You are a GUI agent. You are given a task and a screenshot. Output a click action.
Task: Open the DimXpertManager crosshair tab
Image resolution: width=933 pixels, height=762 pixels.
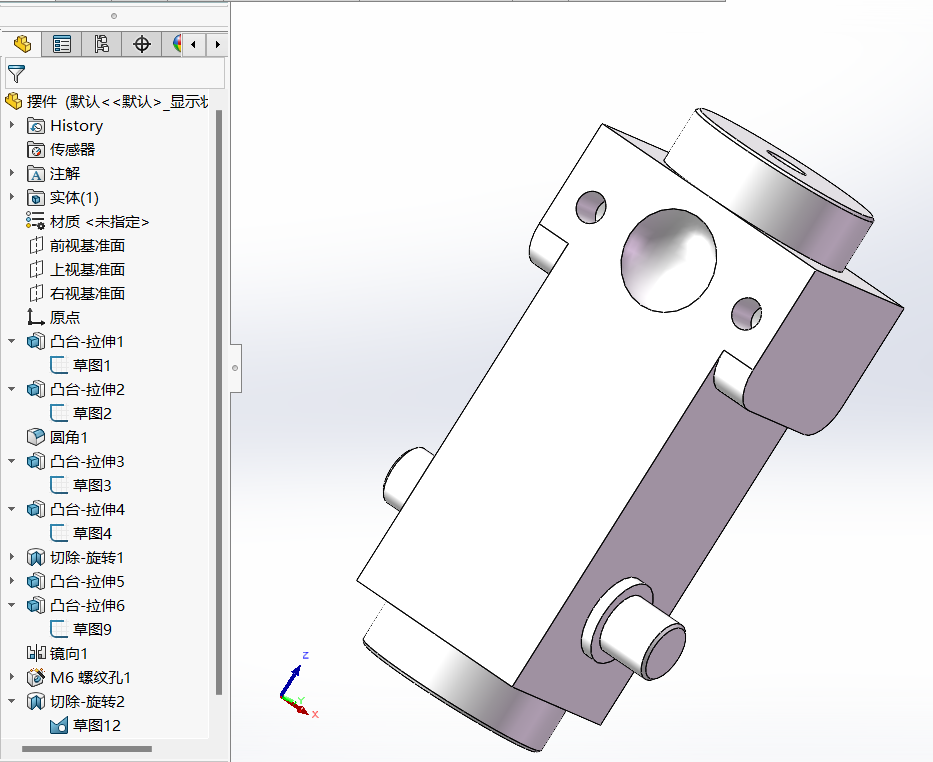point(142,44)
